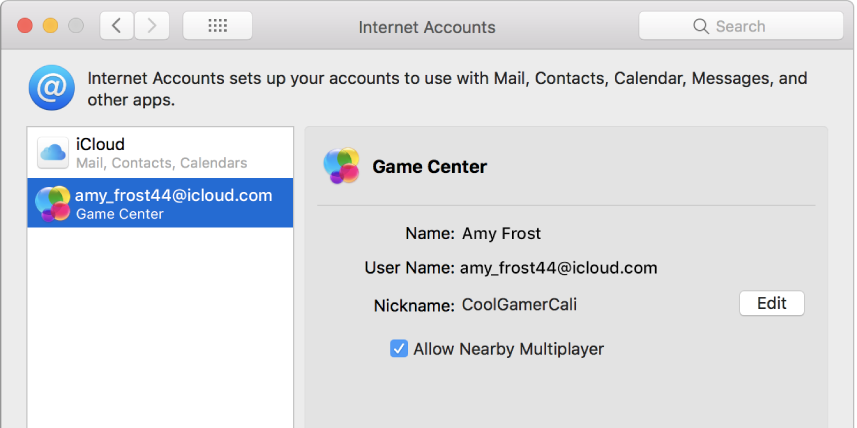Click the blue @ Internet Accounts icon
This screenshot has height=428, width=857.
pos(48,88)
